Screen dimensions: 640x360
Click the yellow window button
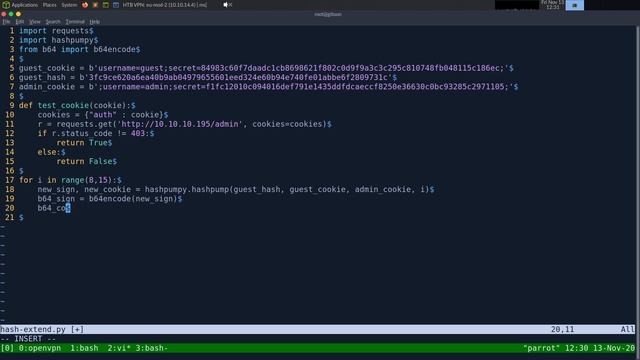(x=18, y=14)
